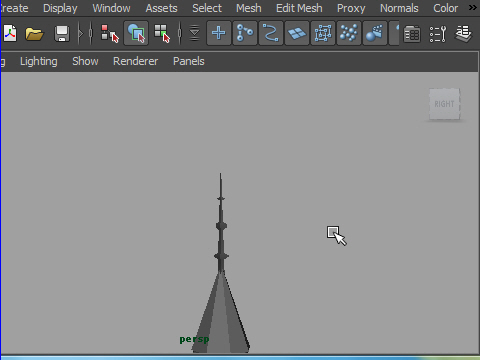This screenshot has width=480, height=360.
Task: Open a scene with the folder icon
Action: coord(34,34)
